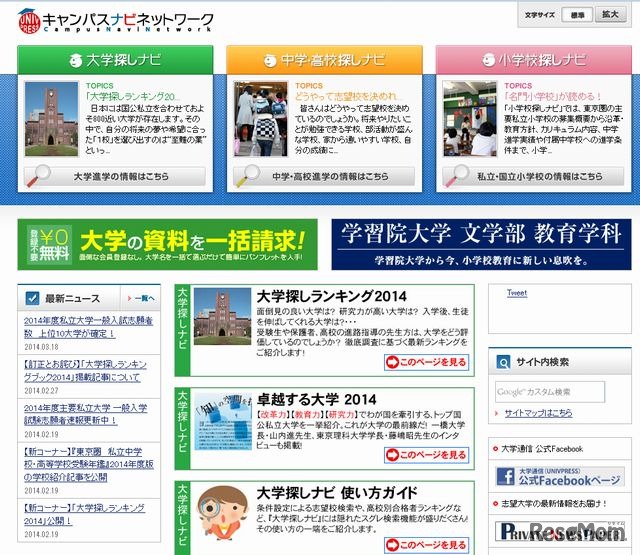Open news 2014年度私立大学一般入試志願者数 上位10大学が確定
Image resolution: width=640 pixels, height=555 pixels.
pyautogui.click(x=88, y=327)
